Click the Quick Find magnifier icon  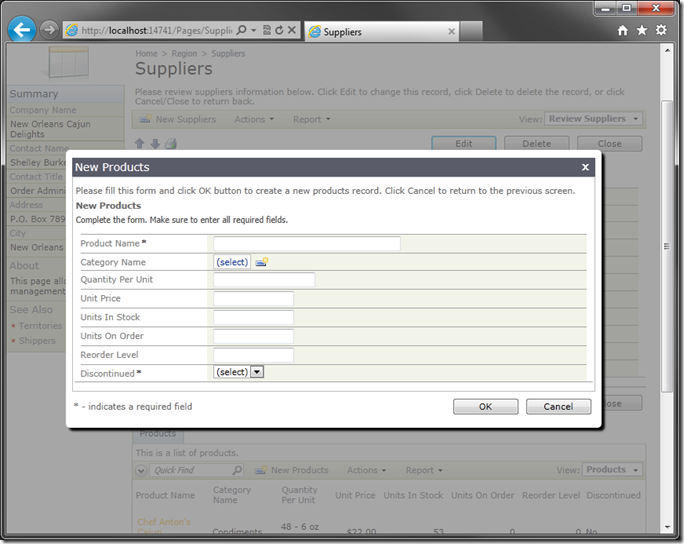[x=237, y=470]
